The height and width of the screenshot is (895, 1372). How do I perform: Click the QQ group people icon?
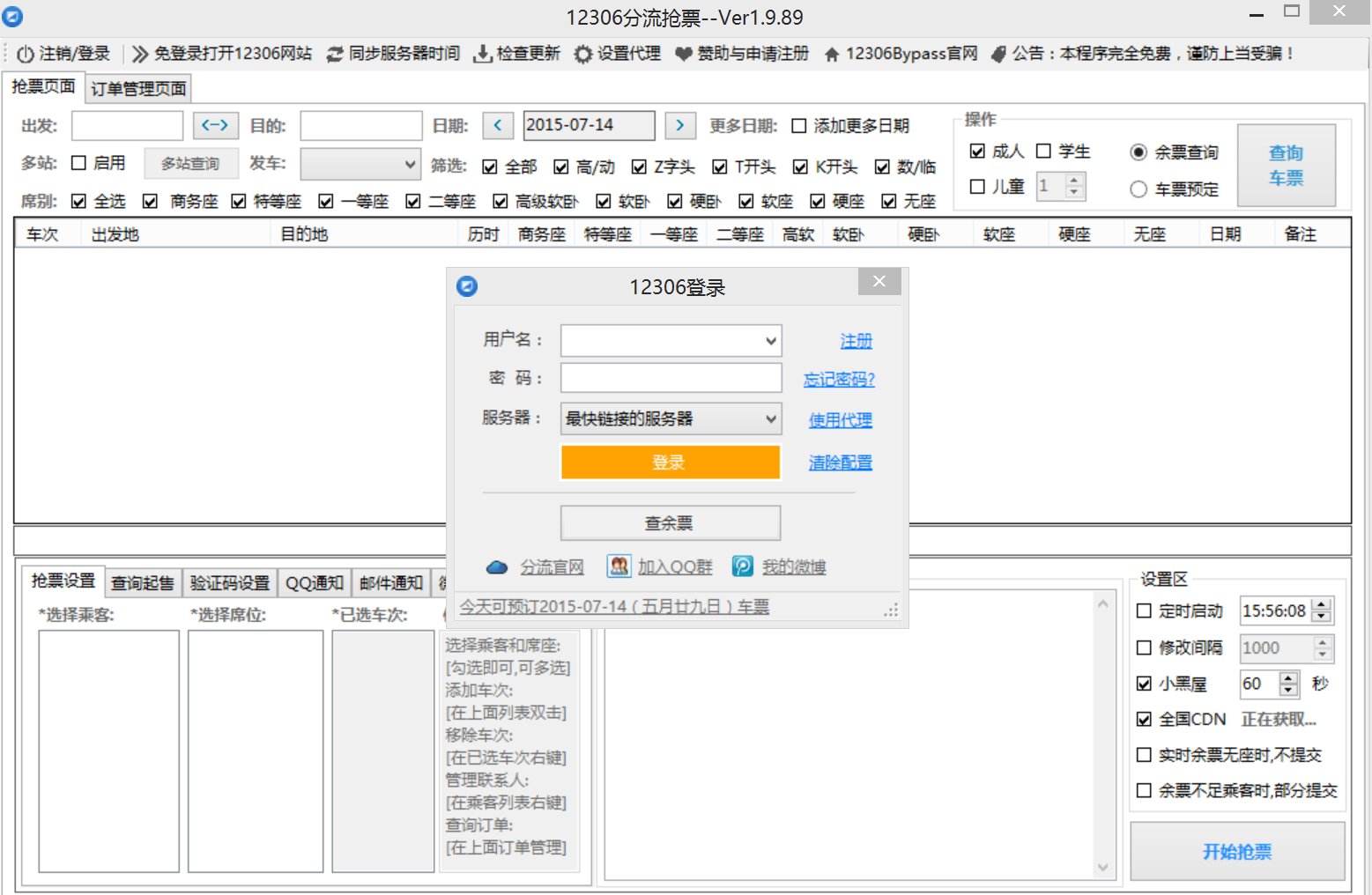point(619,566)
